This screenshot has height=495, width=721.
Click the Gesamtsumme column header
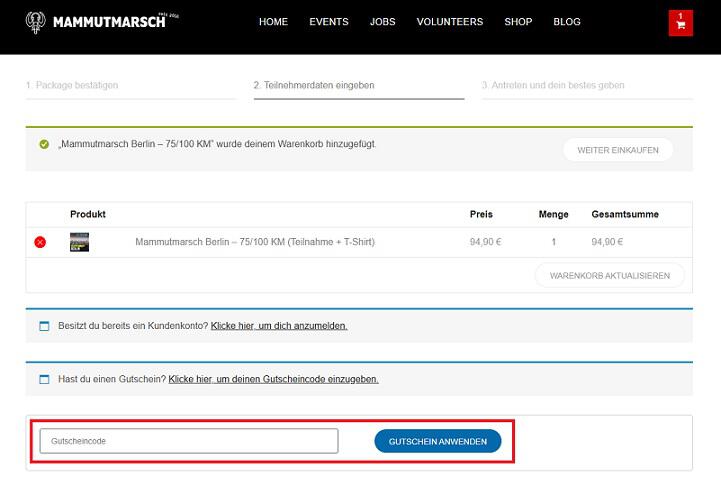[625, 214]
